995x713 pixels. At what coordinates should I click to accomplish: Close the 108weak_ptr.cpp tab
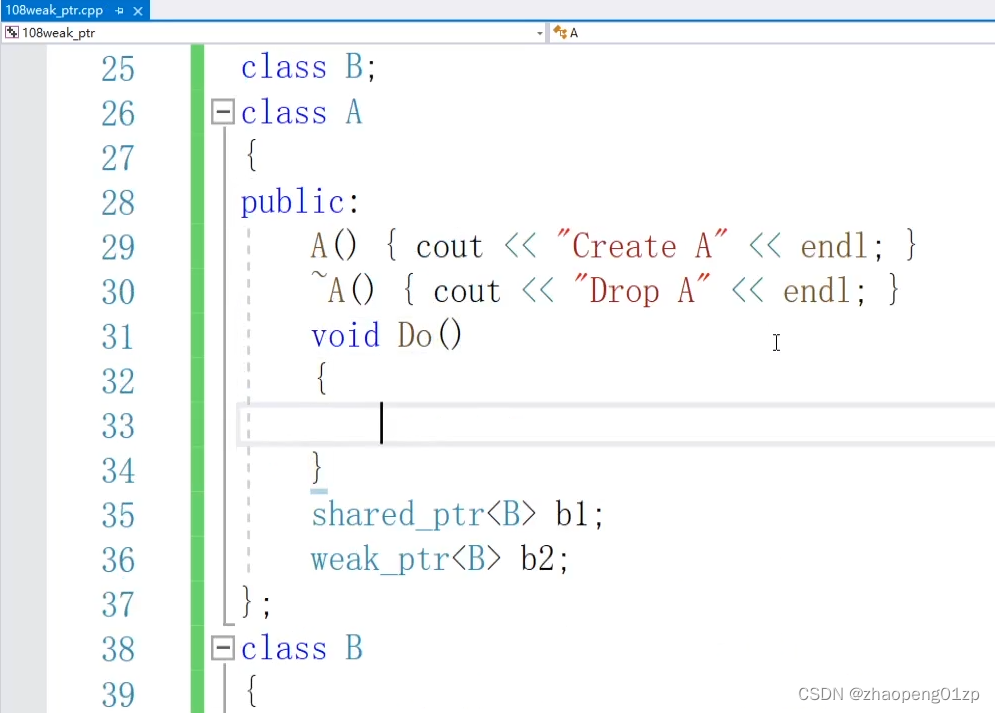pyautogui.click(x=138, y=10)
